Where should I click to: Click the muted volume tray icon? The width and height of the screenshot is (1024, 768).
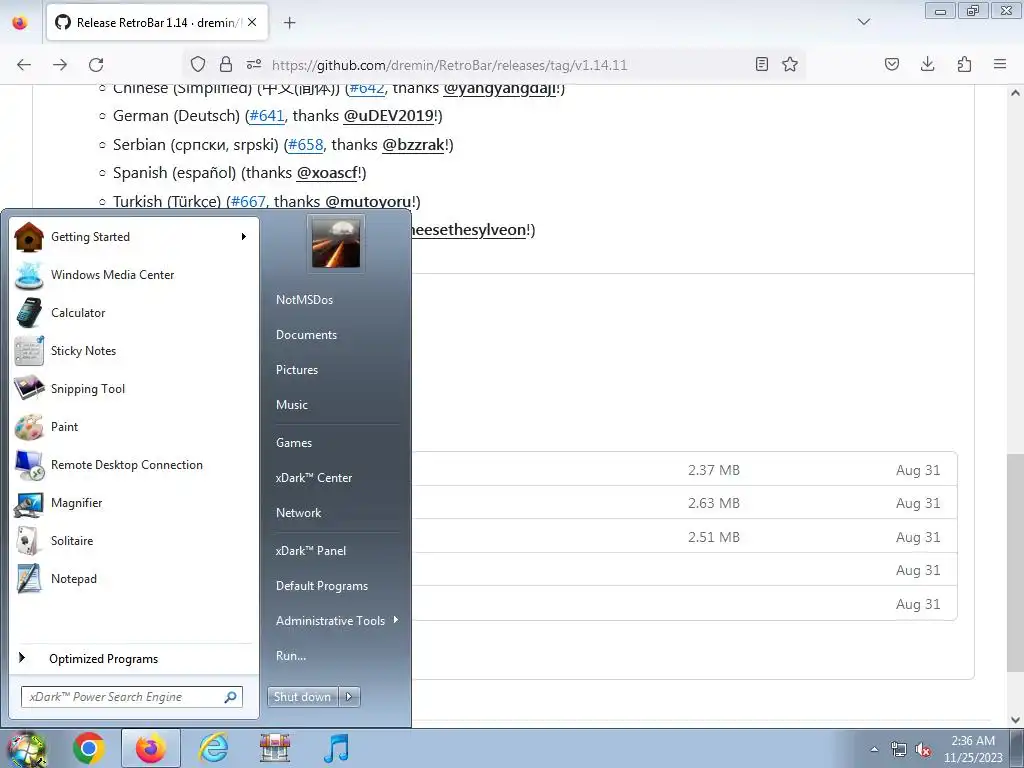(x=923, y=750)
